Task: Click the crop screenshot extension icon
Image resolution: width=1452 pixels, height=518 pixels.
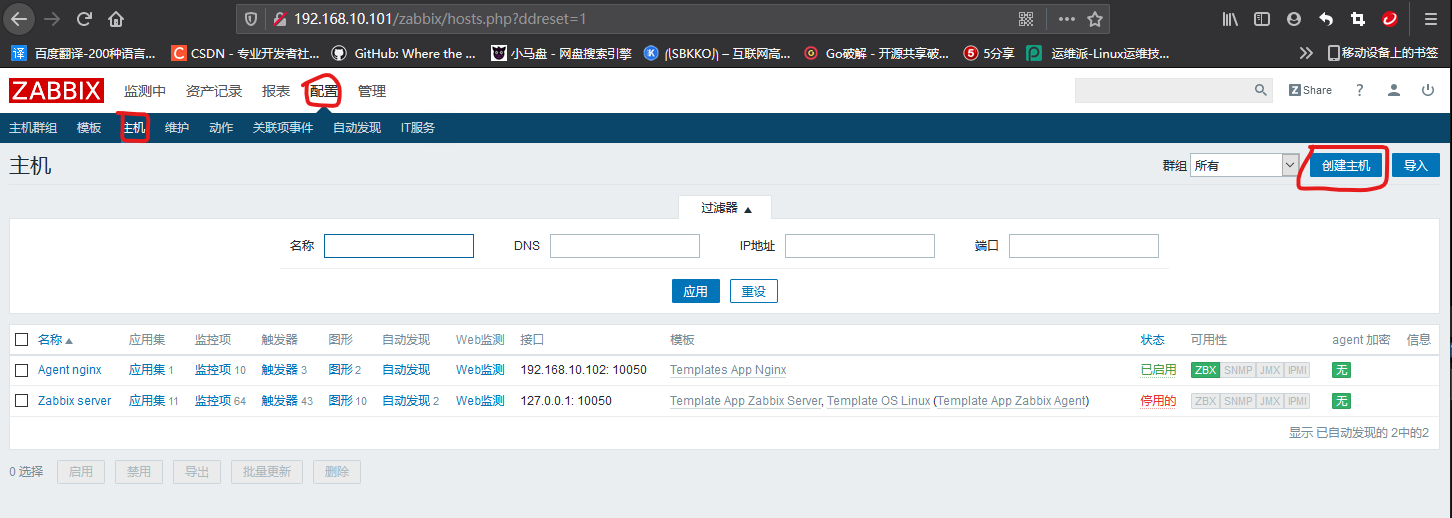Action: (1358, 19)
